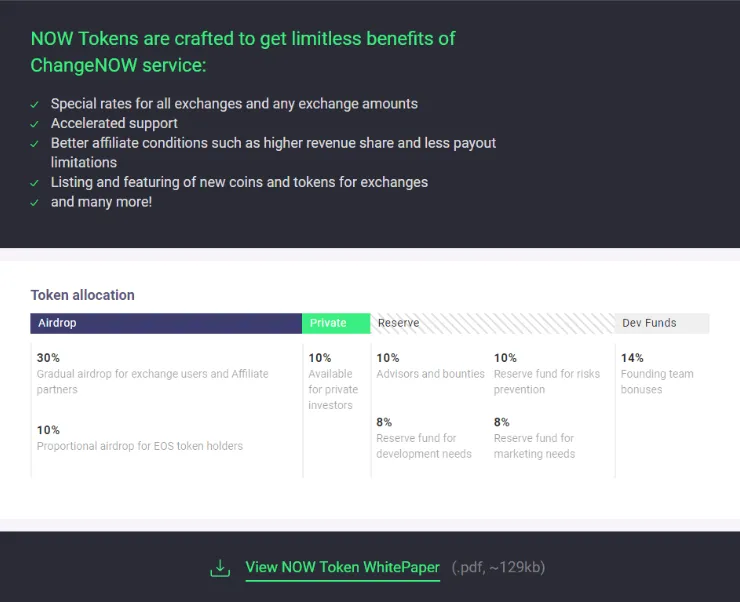The image size is (740, 602).
Task: Click the checkmark beside Listing and featuring
Action: (34, 183)
